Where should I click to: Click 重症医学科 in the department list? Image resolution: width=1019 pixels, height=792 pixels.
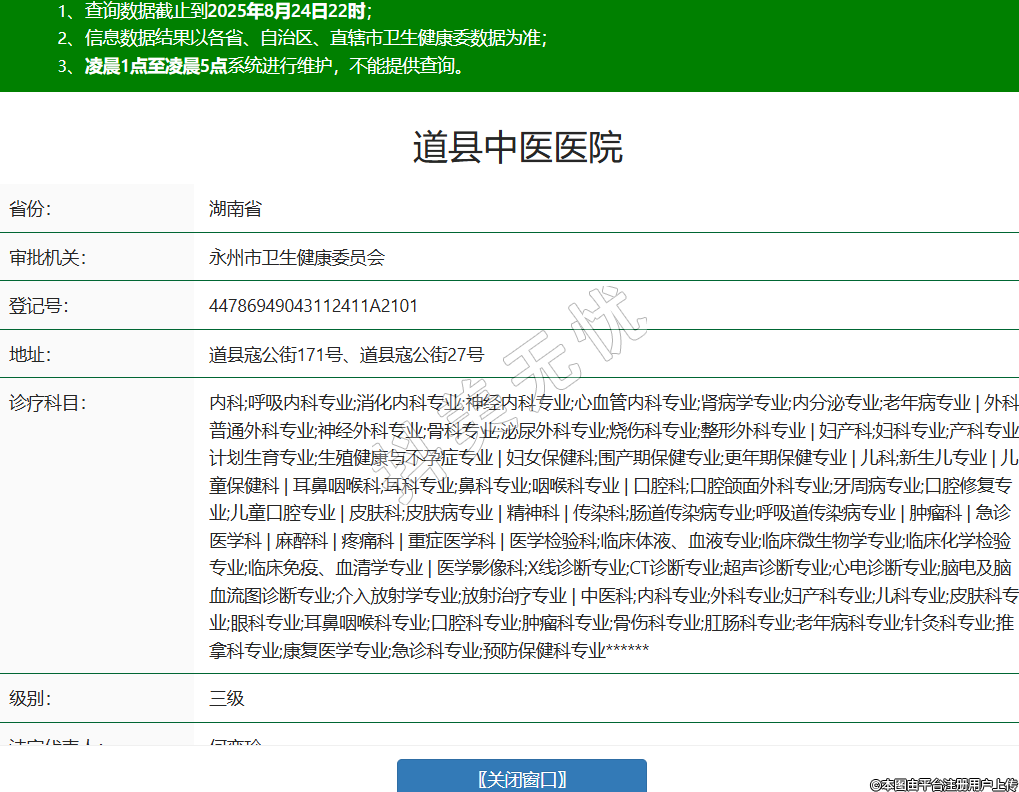451,541
